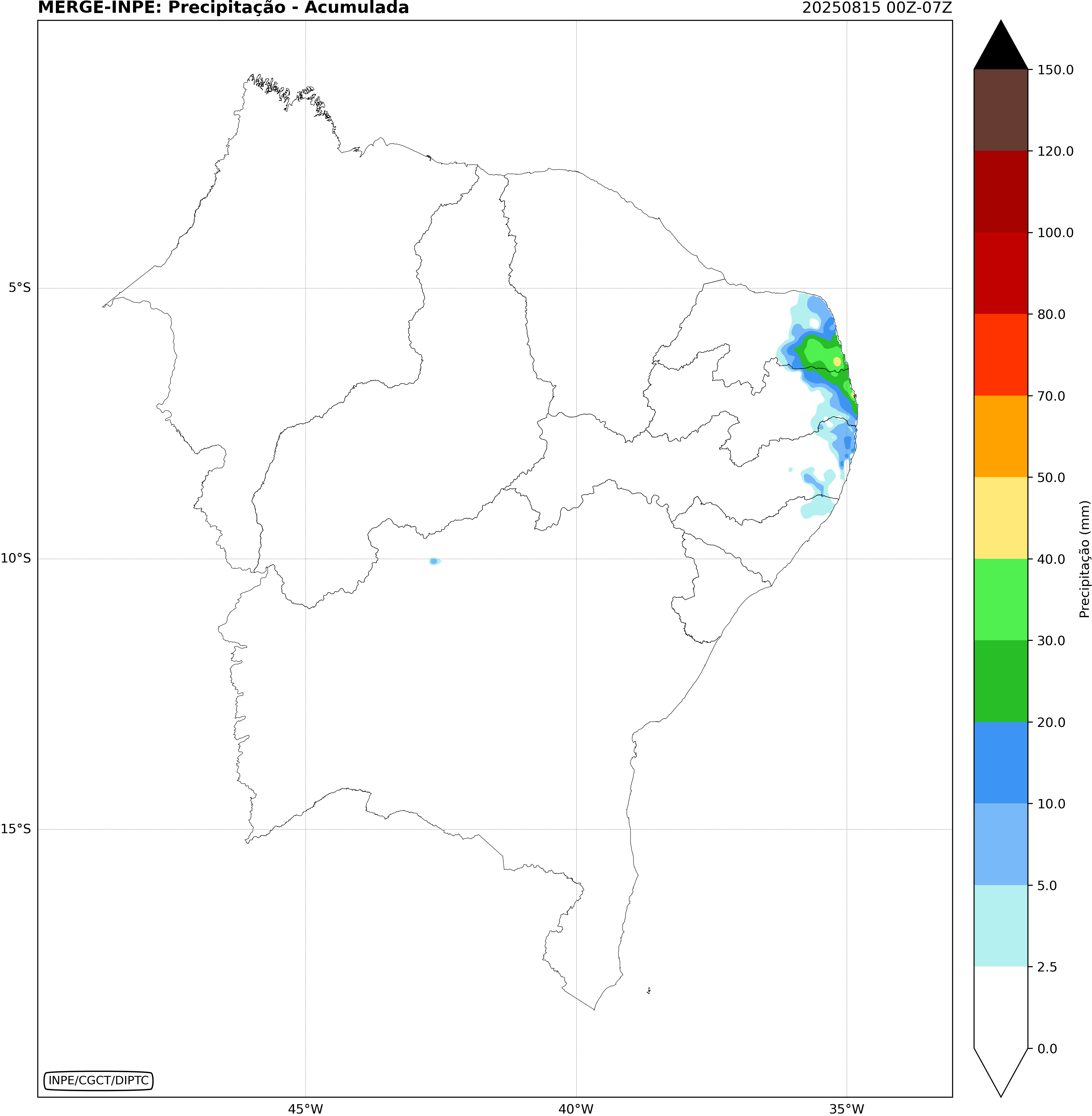The width and height of the screenshot is (1092, 1116).
Task: Click the 35°W longitude axis label
Action: point(846,1109)
